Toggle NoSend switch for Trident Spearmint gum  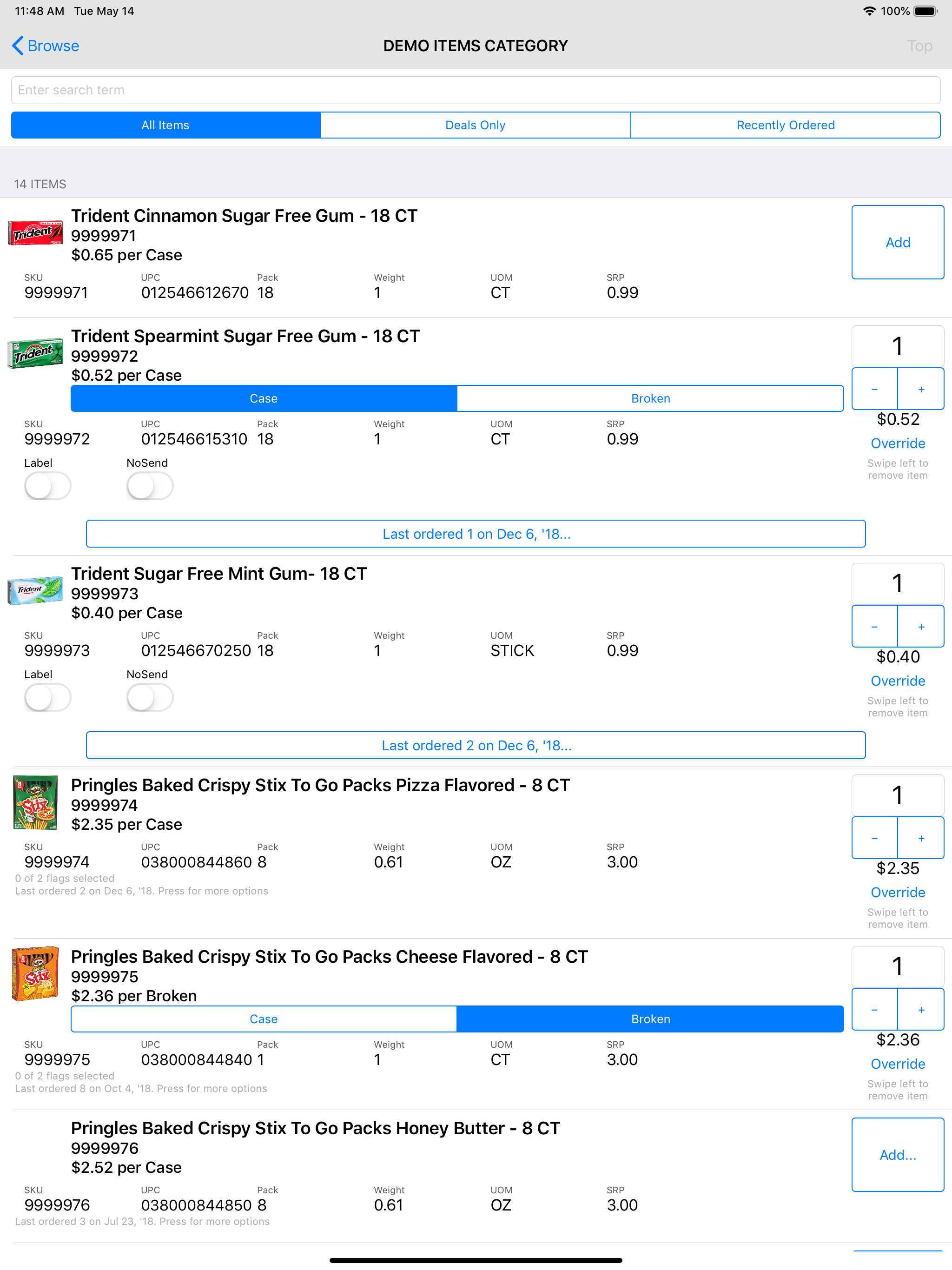click(x=150, y=486)
